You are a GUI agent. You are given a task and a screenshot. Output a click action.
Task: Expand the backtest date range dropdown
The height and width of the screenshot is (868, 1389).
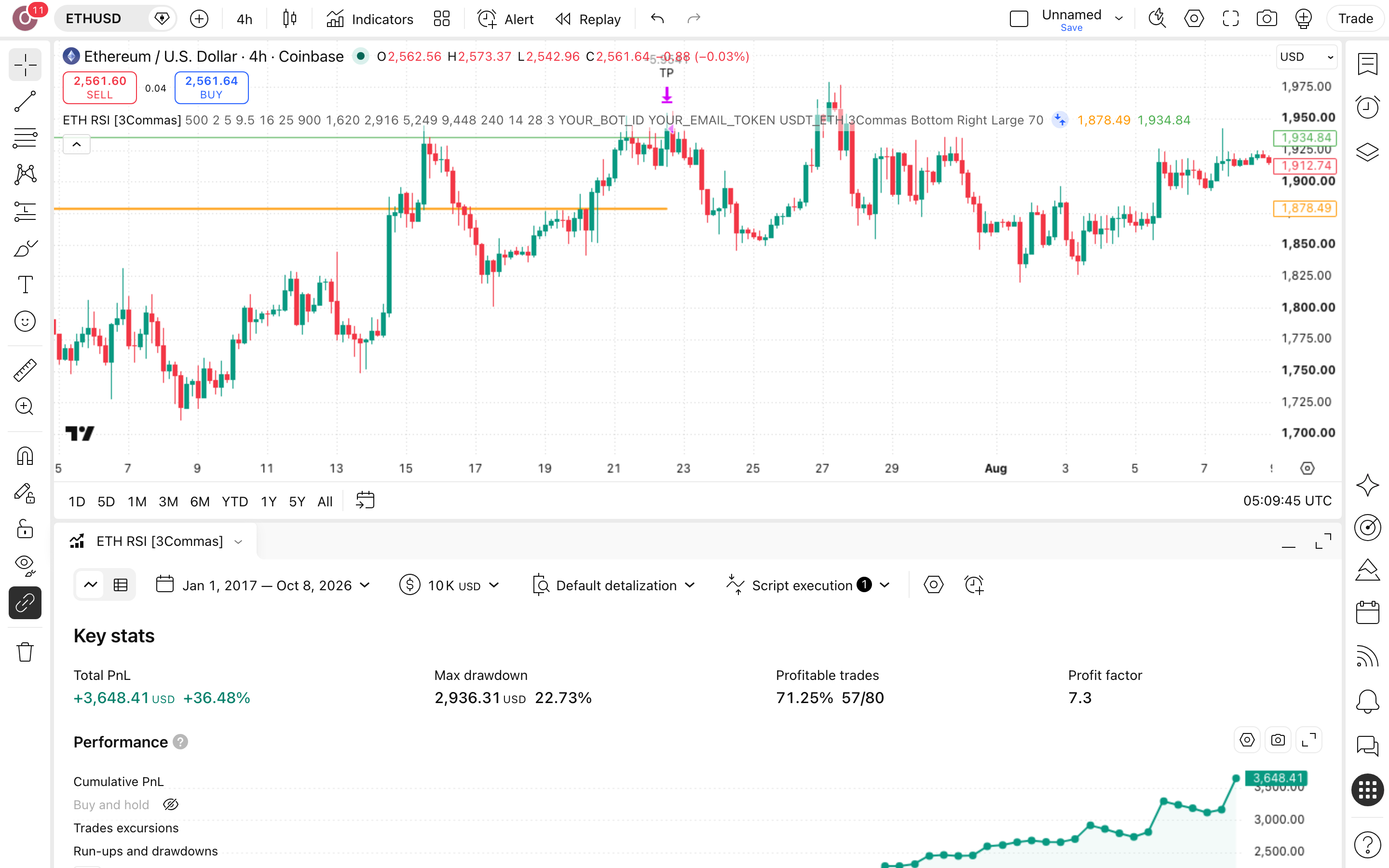[263, 585]
